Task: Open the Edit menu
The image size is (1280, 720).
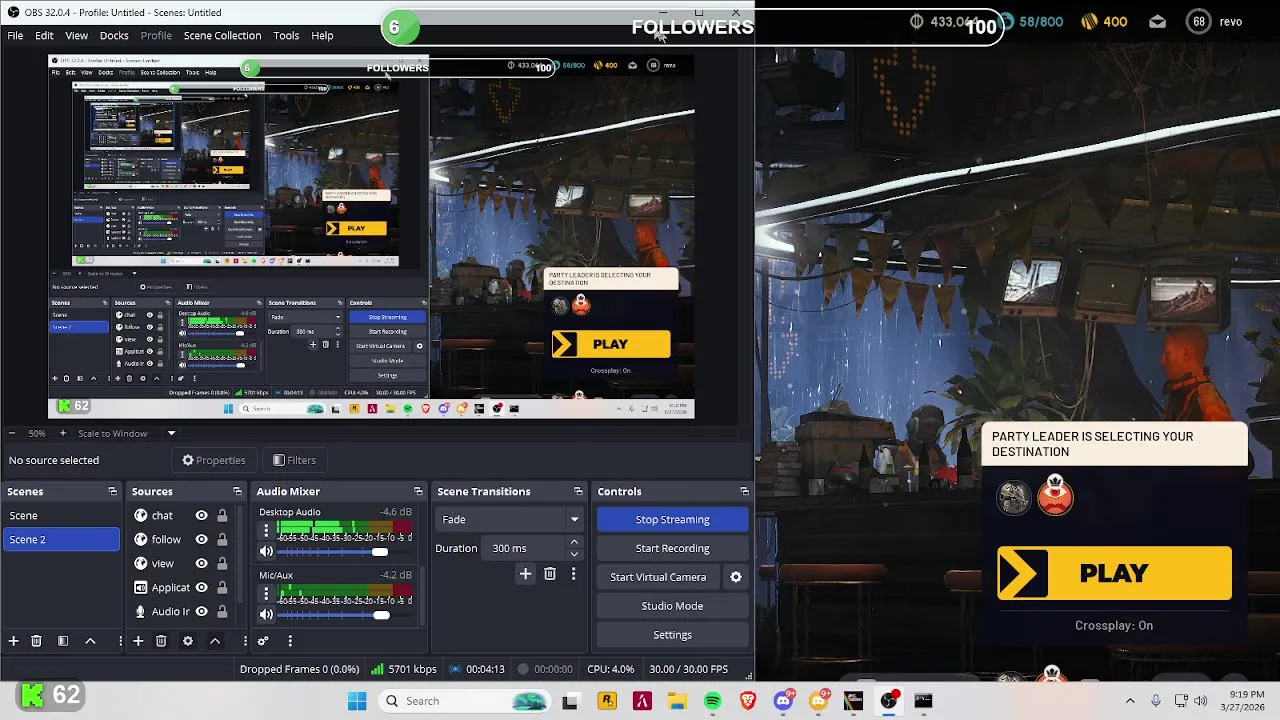Action: tap(44, 35)
